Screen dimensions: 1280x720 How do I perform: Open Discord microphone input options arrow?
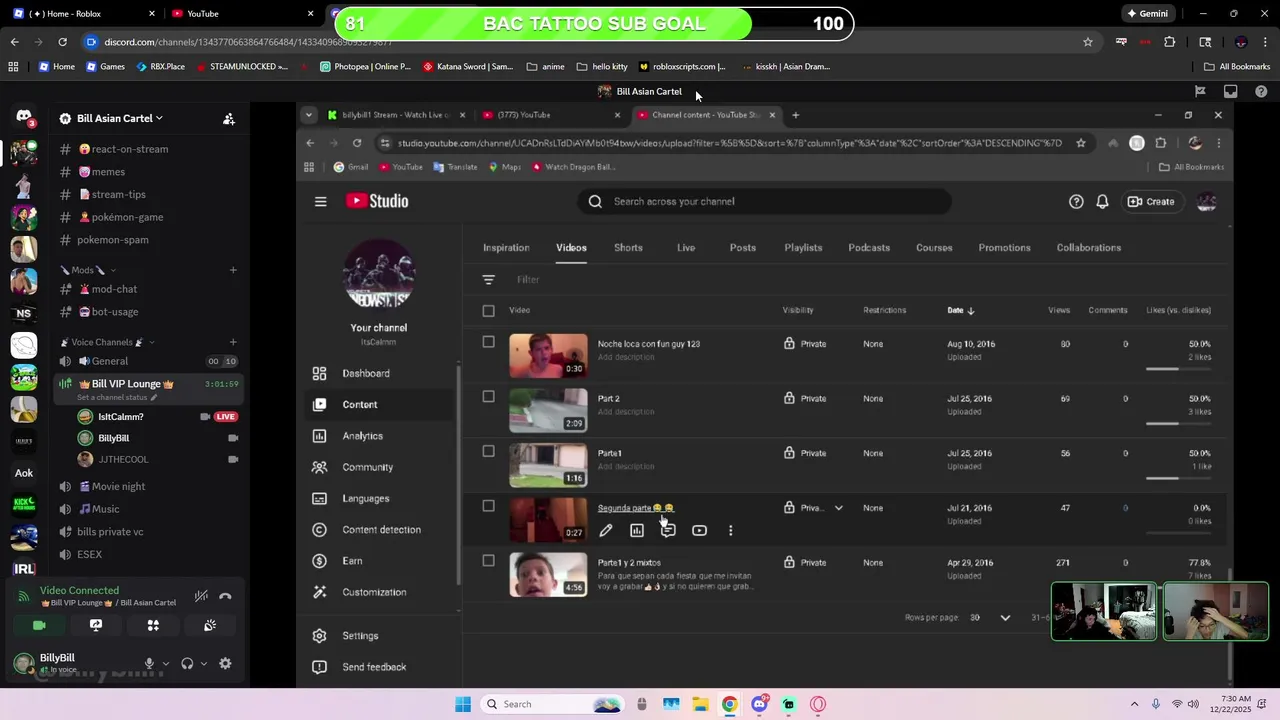pos(165,663)
